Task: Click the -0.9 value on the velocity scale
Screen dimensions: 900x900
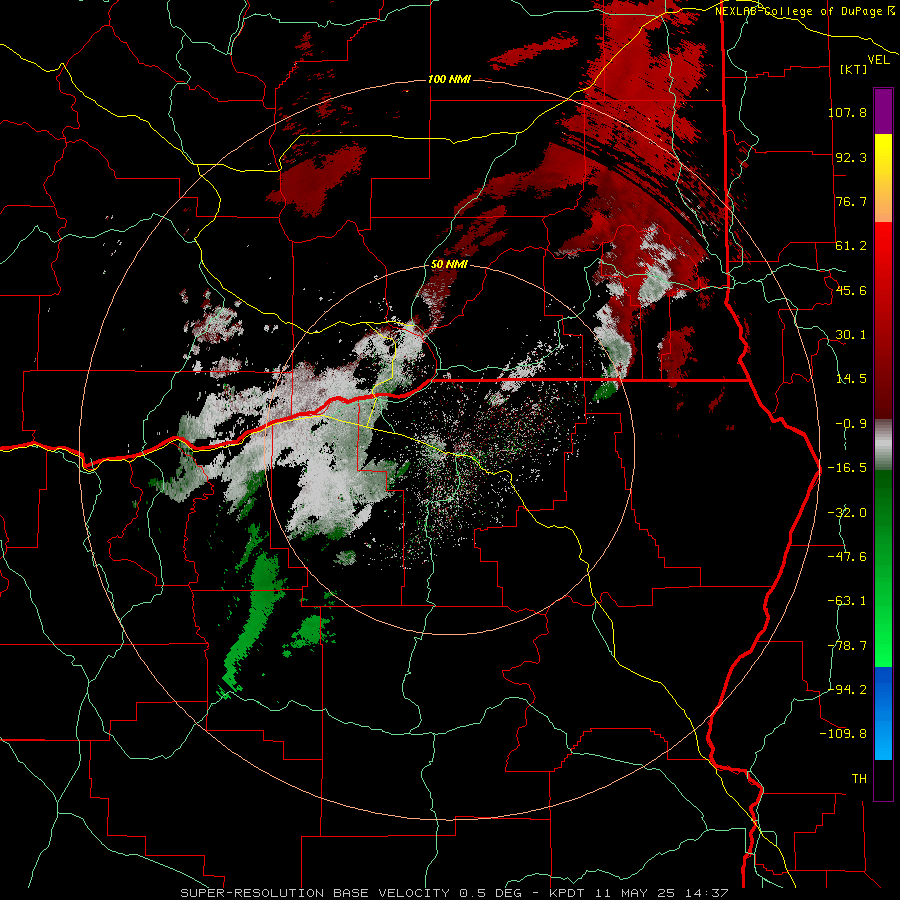Action: (x=851, y=424)
